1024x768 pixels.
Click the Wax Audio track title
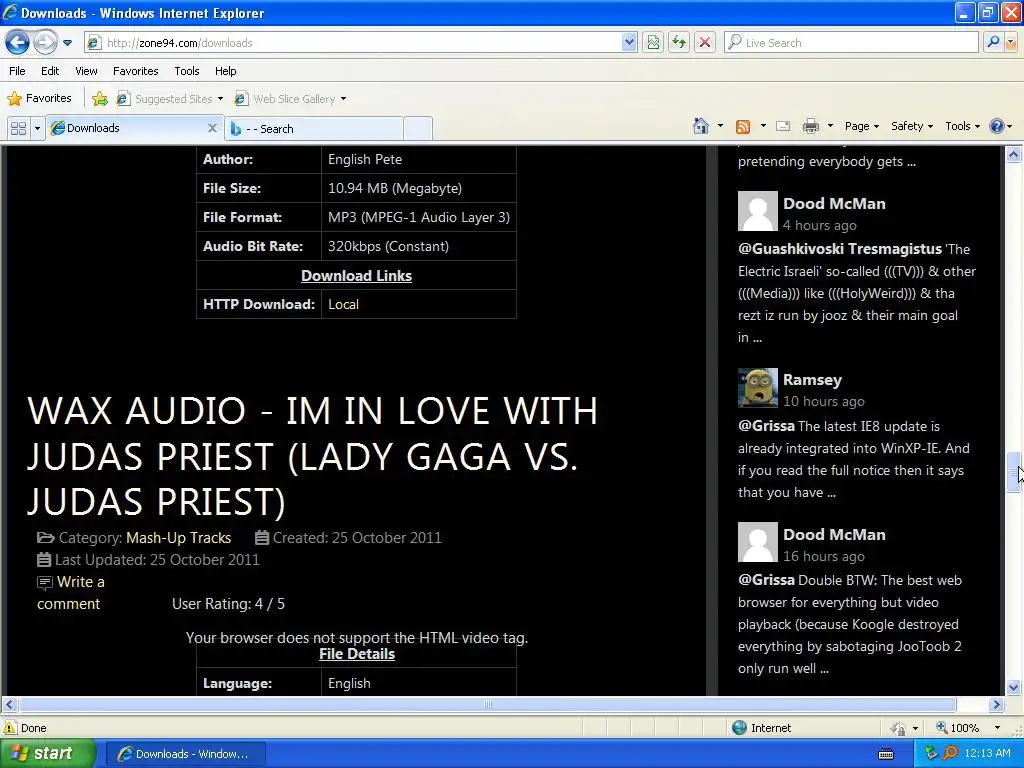[312, 456]
